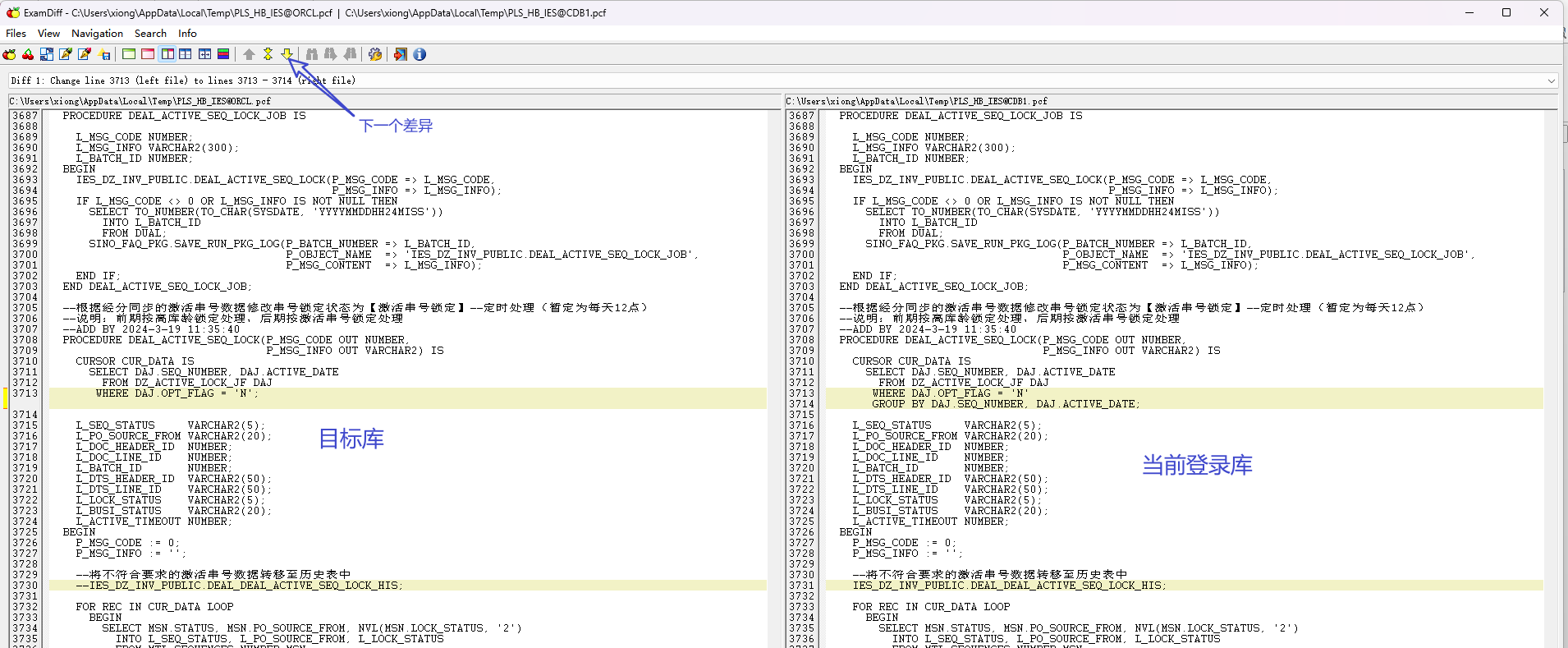The image size is (1568, 648).
Task: Show only the right red pane
Action: pyautogui.click(x=148, y=54)
